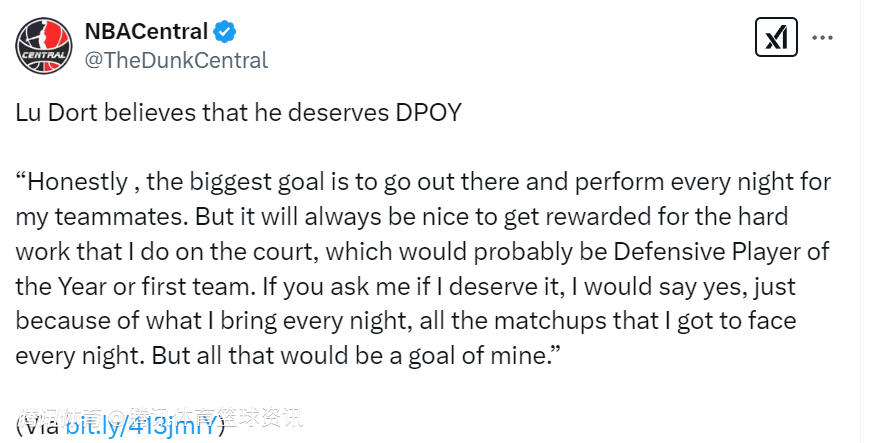Open the bit.ly link after Via

(x=140, y=426)
